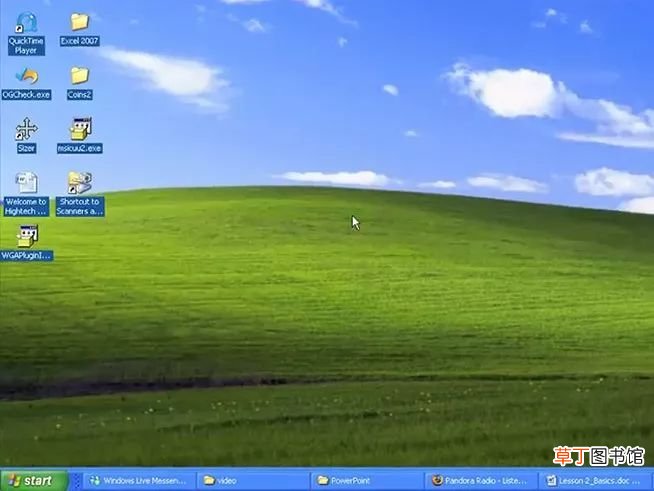Image resolution: width=654 pixels, height=491 pixels.
Task: Switch to Lesson 2_Basics.doc taskbar button
Action: (x=595, y=481)
